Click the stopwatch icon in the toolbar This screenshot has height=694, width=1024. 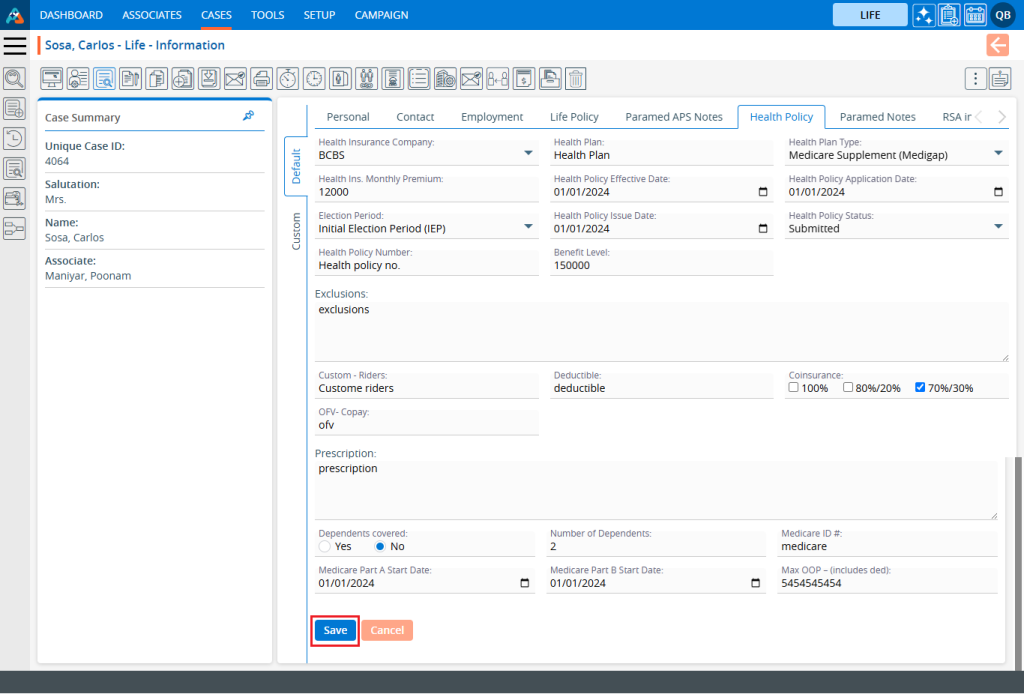tap(287, 78)
